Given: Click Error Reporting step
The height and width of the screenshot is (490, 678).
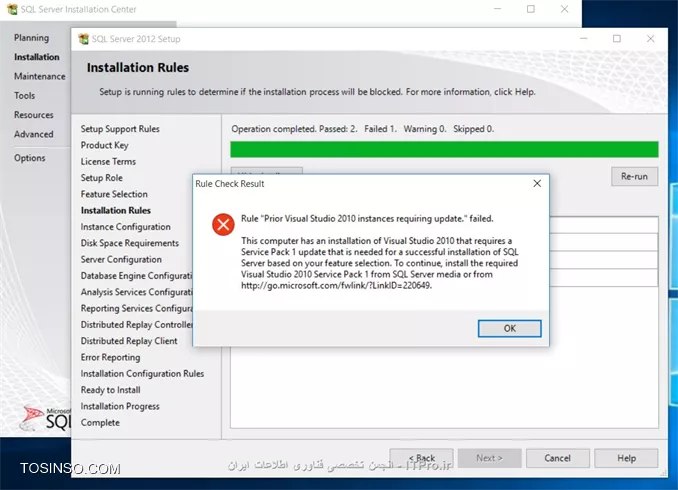Looking at the screenshot, I should [110, 358].
